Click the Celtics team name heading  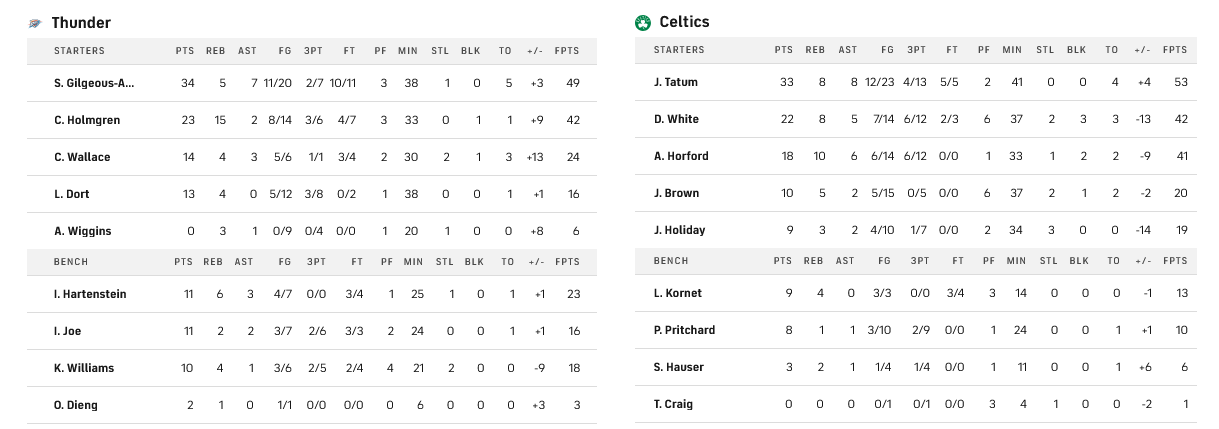pos(684,22)
